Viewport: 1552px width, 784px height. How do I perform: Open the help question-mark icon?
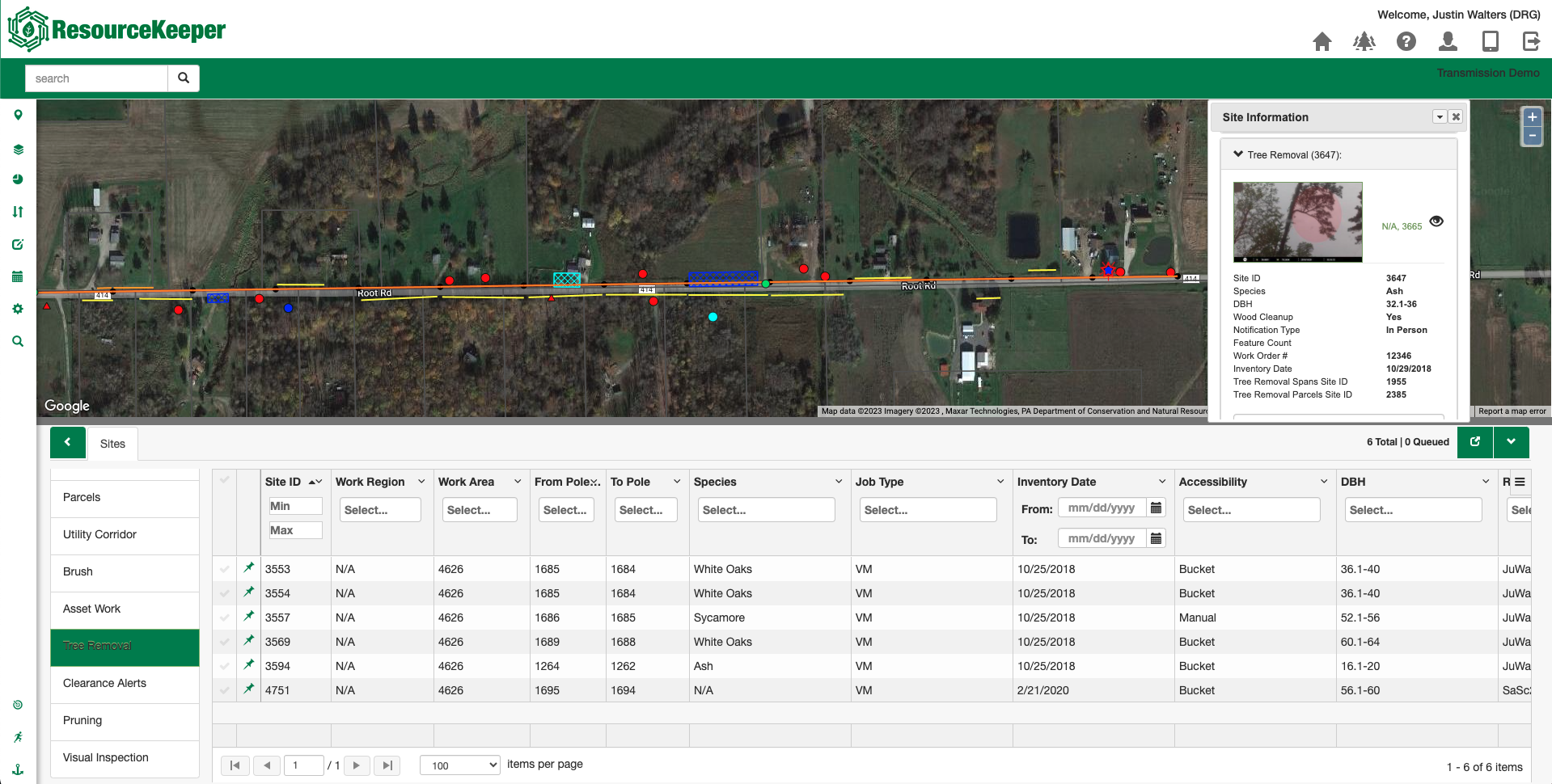tap(1406, 41)
